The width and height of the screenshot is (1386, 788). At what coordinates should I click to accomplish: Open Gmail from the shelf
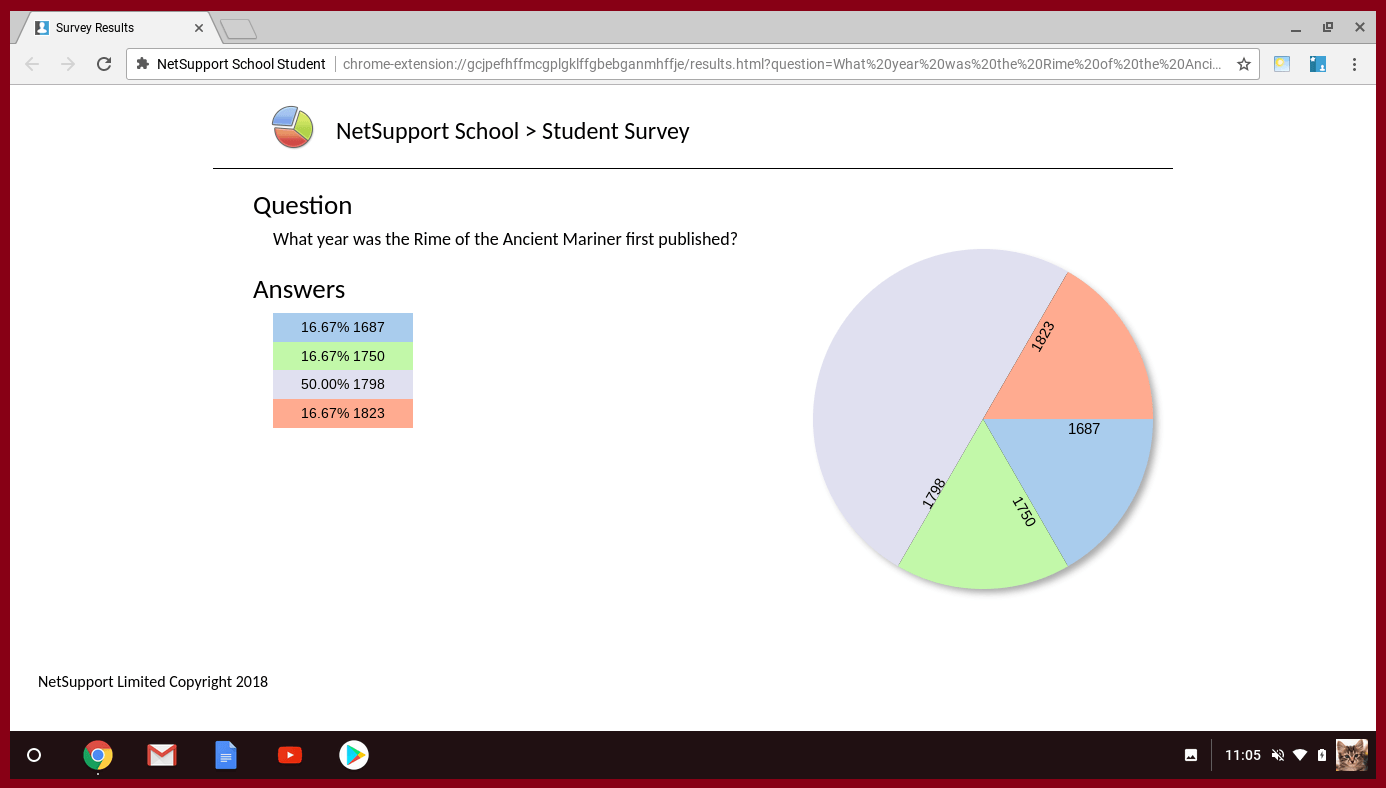[x=162, y=755]
